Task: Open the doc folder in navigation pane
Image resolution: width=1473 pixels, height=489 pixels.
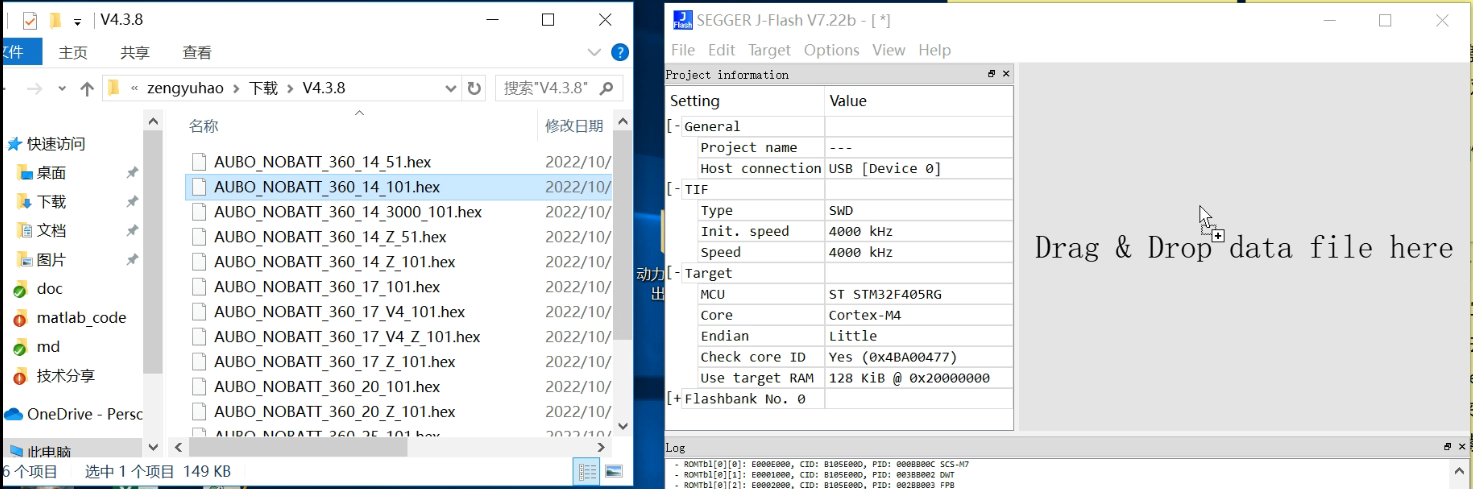Action: pos(50,289)
